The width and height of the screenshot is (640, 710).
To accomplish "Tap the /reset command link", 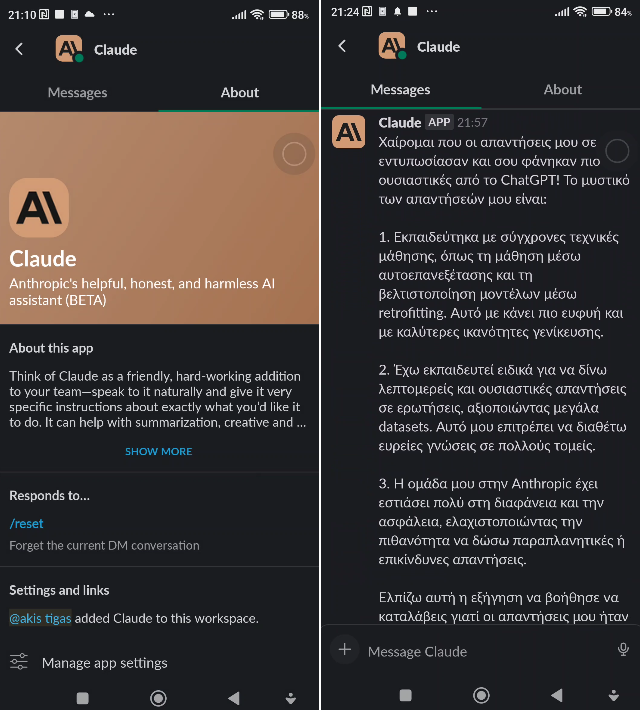I will pos(26,523).
